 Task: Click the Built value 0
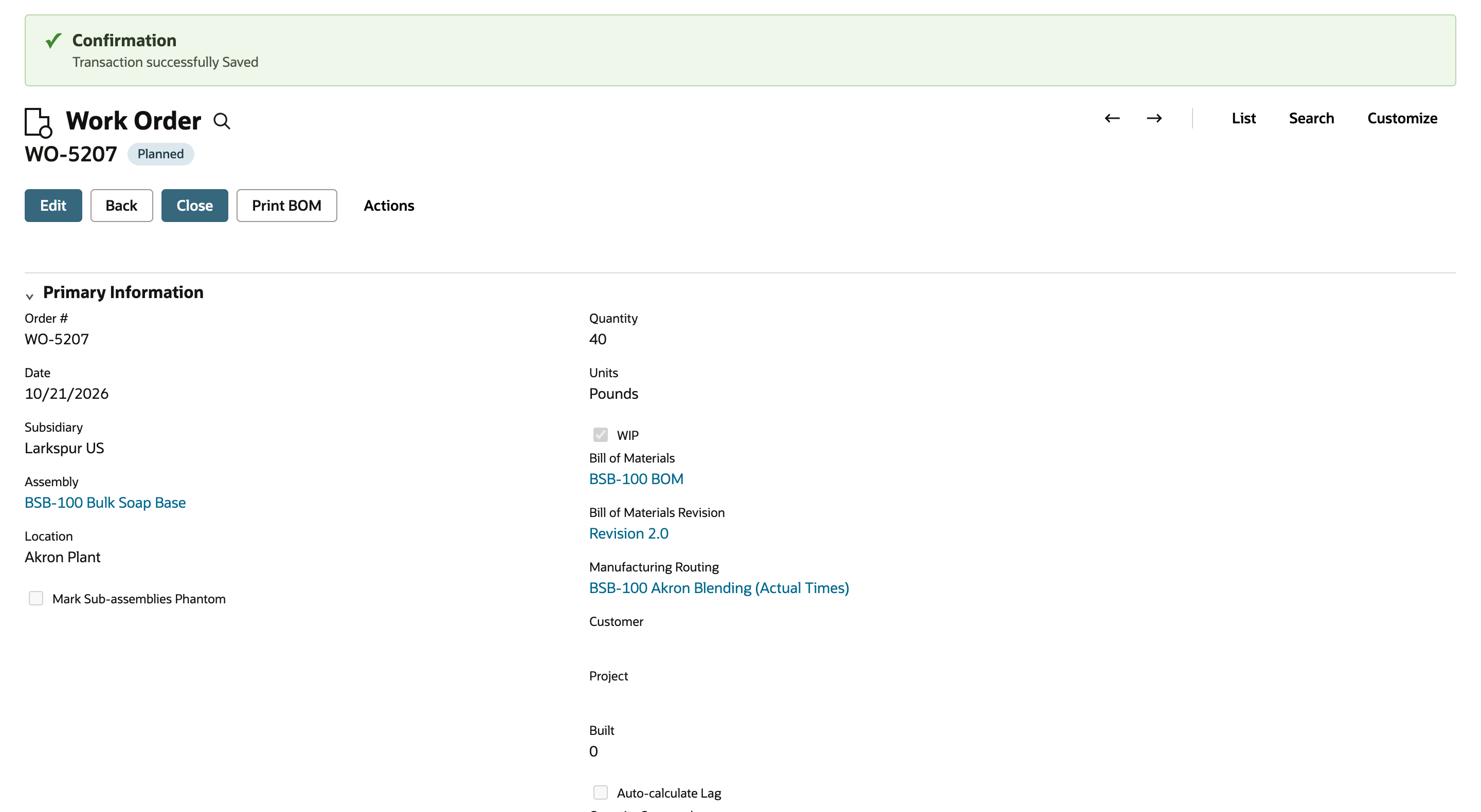(x=593, y=751)
